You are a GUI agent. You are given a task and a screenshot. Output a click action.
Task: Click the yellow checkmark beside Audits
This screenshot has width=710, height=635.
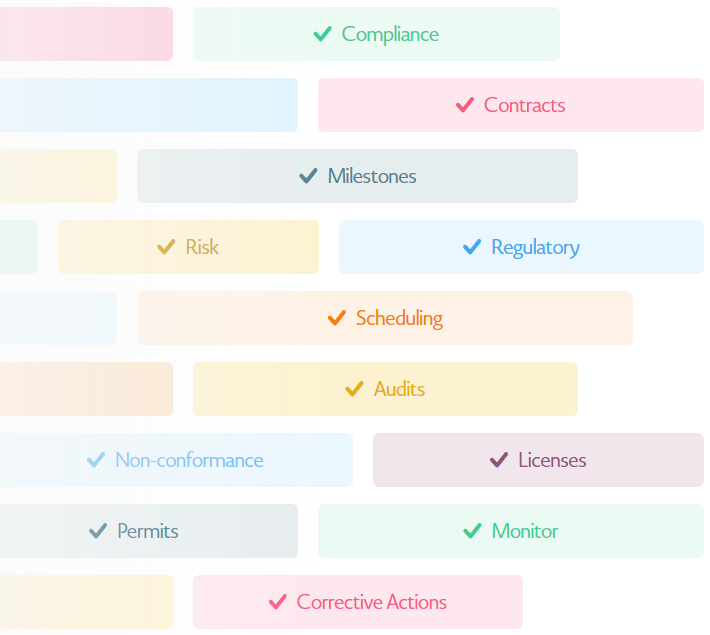354,389
